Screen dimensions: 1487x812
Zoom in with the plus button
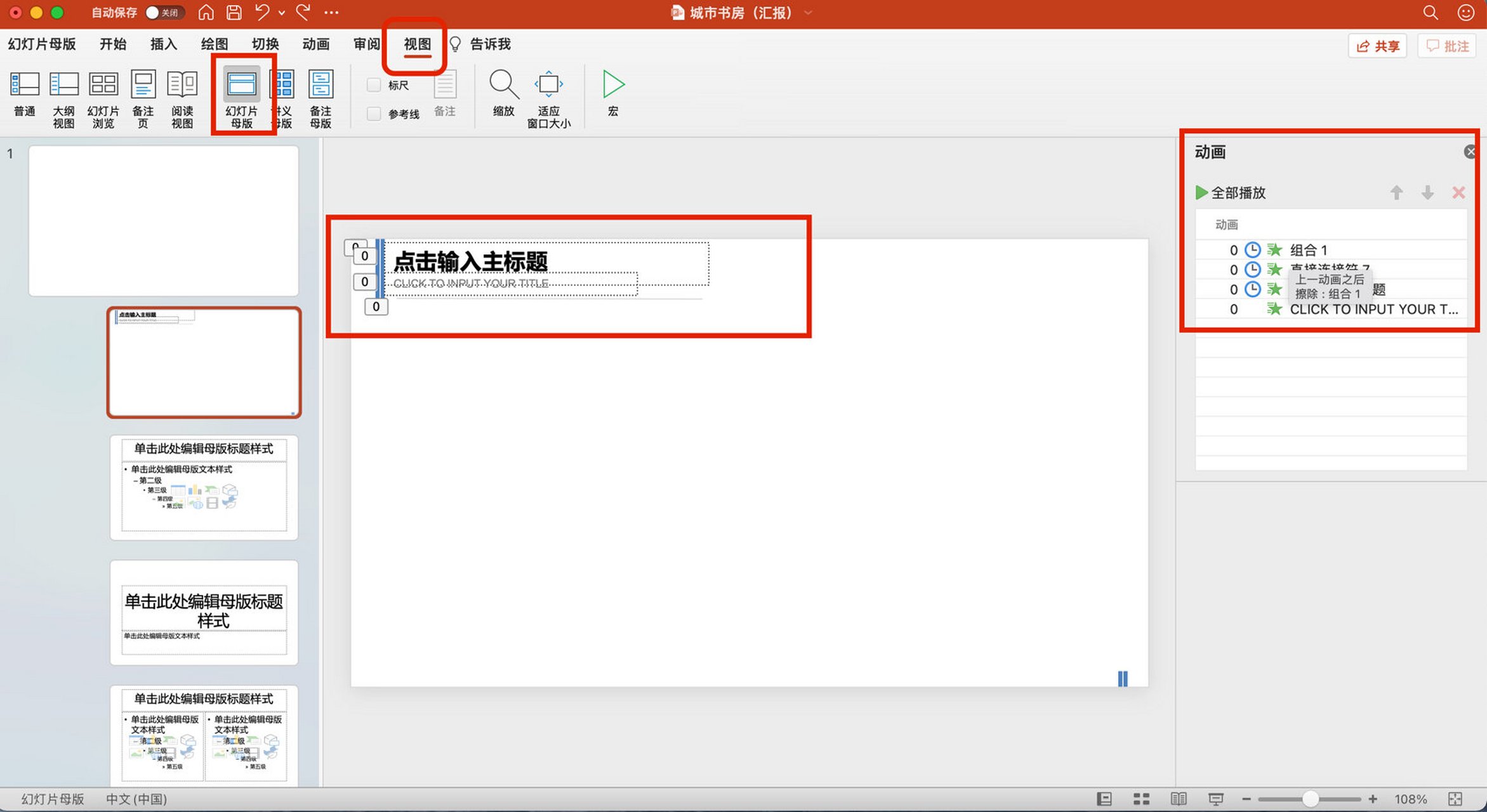tap(1373, 799)
